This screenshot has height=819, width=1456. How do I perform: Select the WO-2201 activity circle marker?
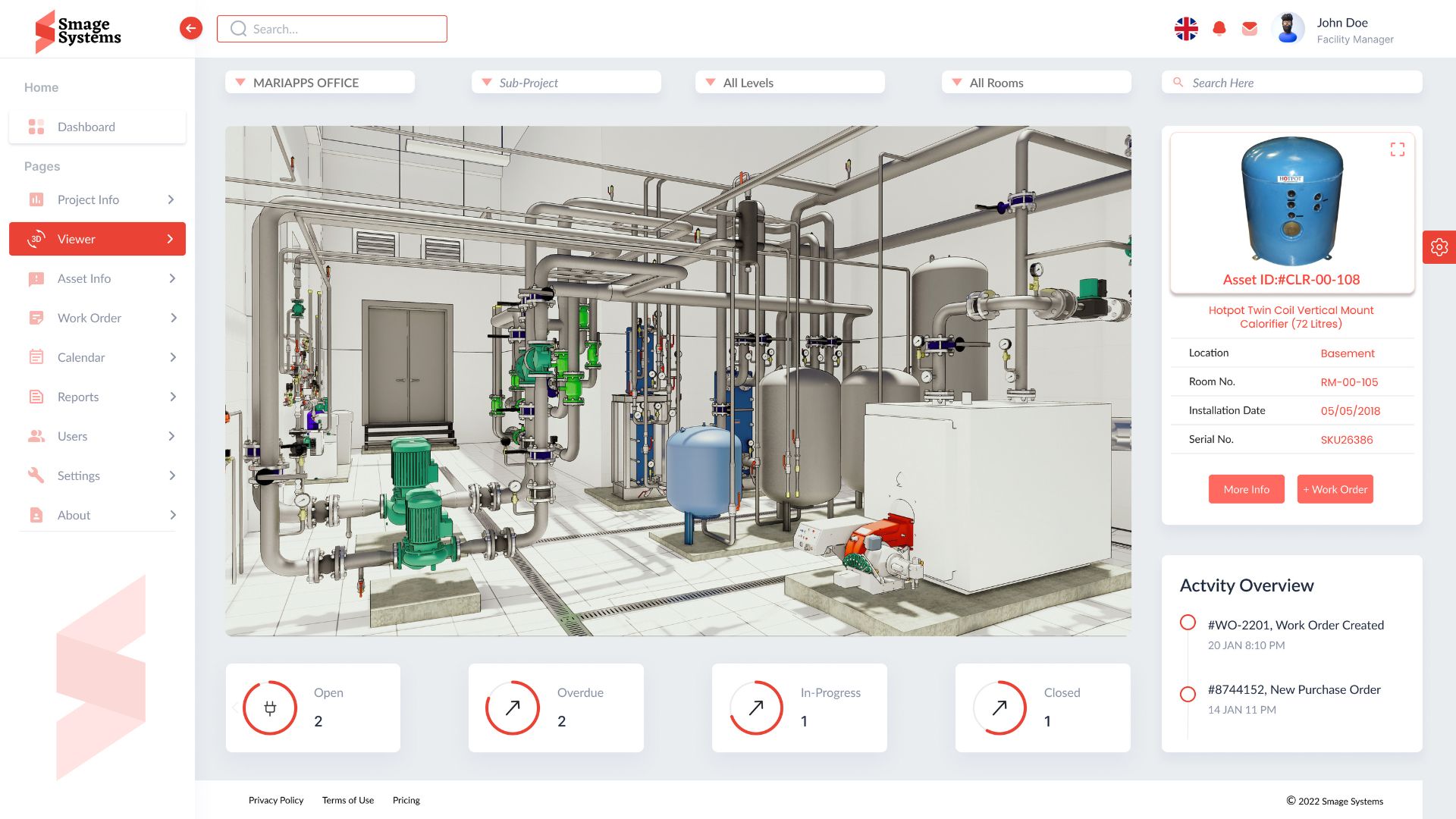tap(1188, 623)
